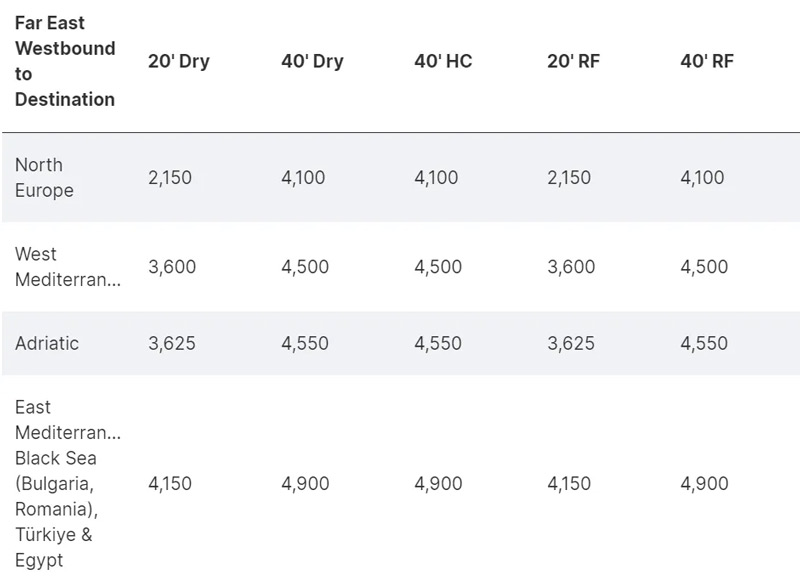Click Adriatic 20' Dry value 3,625
800x578 pixels.
(x=172, y=343)
